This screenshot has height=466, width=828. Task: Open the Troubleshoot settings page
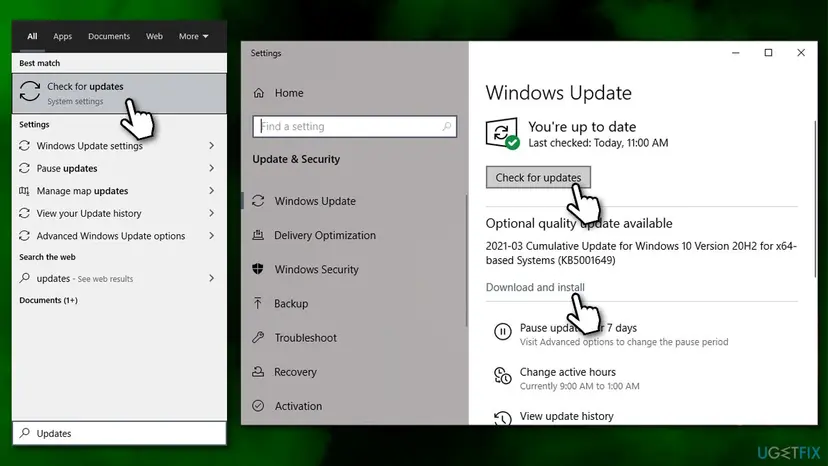click(305, 338)
